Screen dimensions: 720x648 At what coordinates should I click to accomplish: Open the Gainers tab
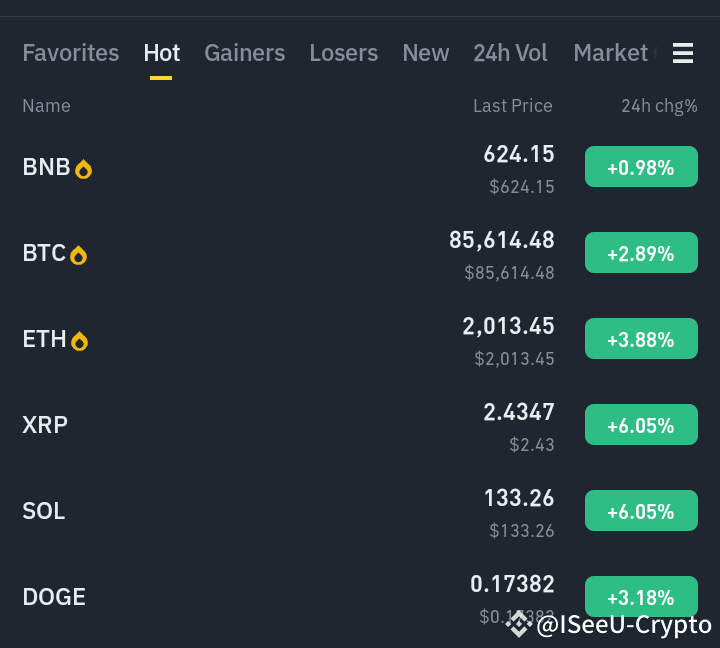245,53
